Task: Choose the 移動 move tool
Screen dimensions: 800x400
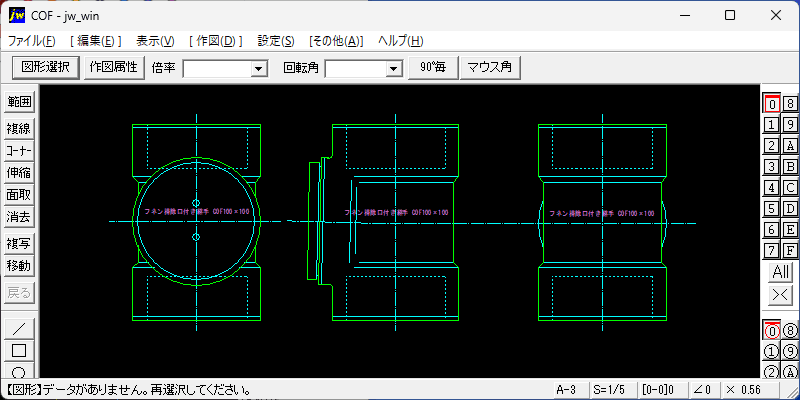Action: tap(19, 266)
